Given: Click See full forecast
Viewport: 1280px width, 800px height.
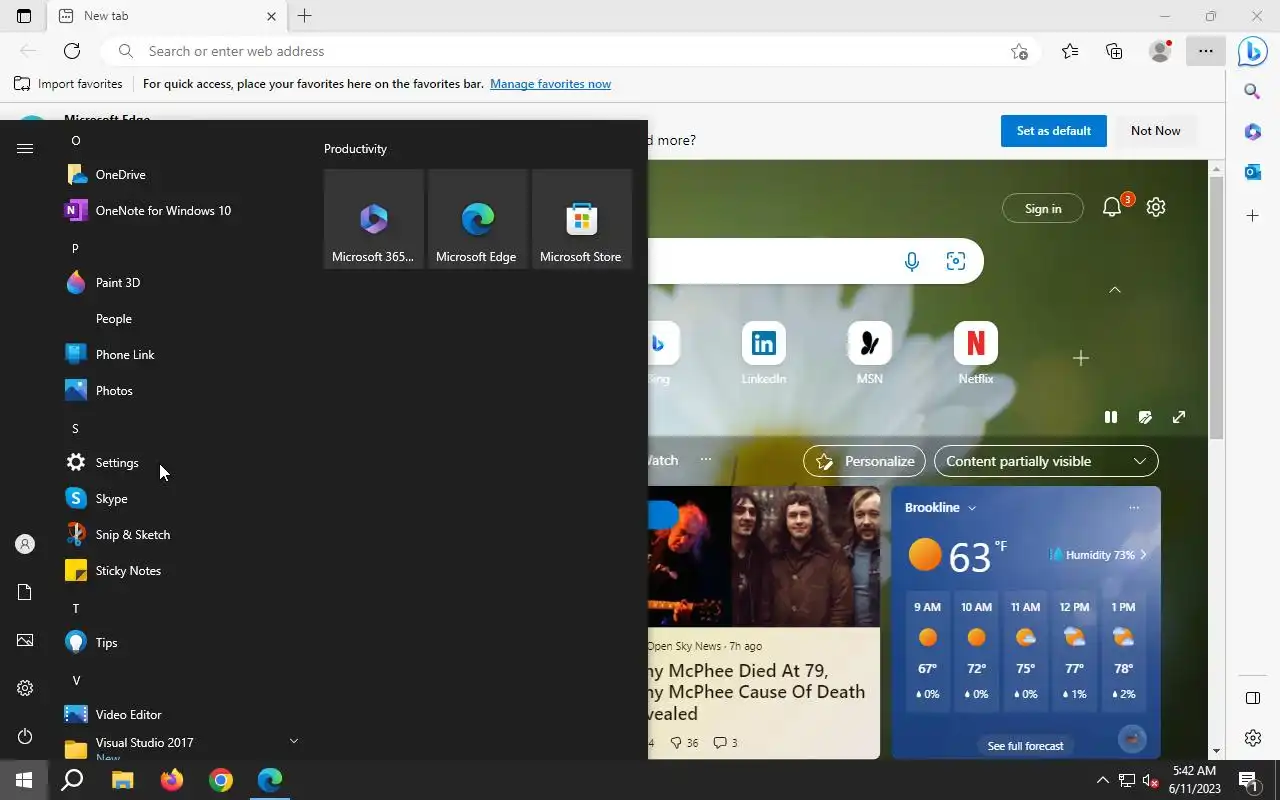Looking at the screenshot, I should point(1025,745).
